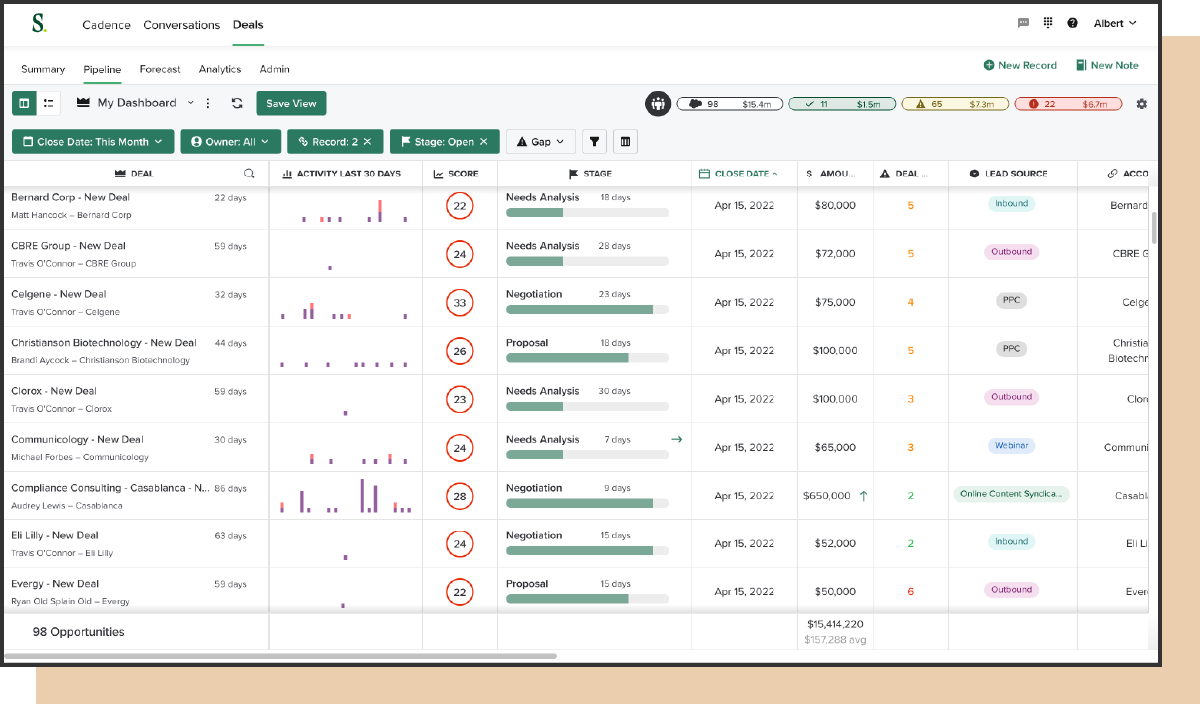This screenshot has width=1200, height=704.
Task: Open pipeline view settings gear
Action: click(x=1141, y=103)
